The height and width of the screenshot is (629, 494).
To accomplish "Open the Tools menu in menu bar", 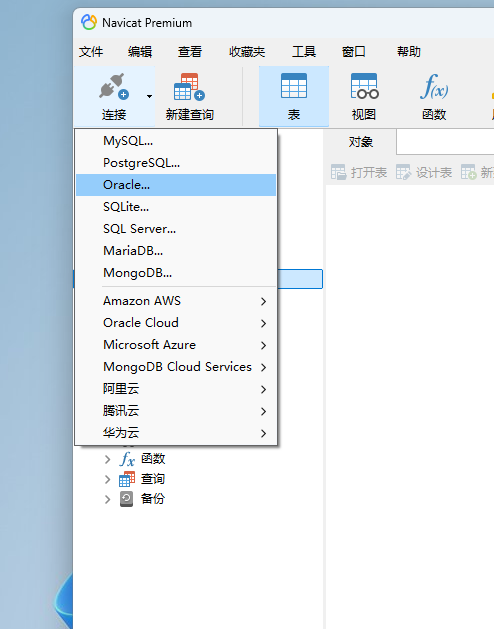I will pos(304,52).
